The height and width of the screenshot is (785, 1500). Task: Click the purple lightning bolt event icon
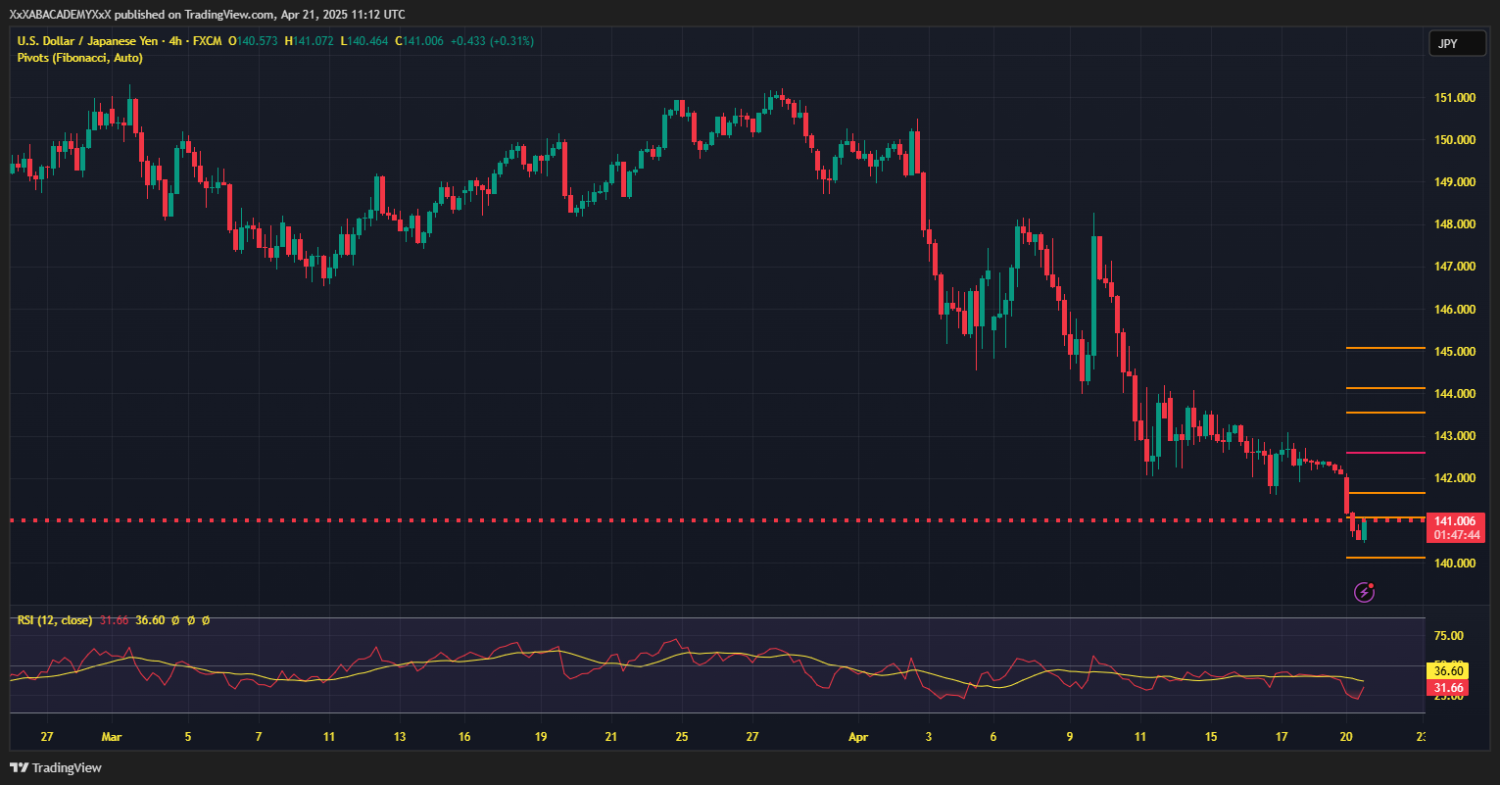click(x=1364, y=593)
